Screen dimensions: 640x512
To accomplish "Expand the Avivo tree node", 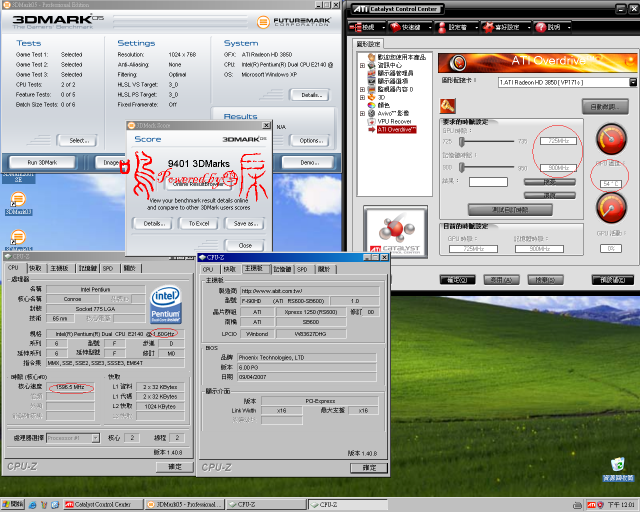I will [x=362, y=114].
